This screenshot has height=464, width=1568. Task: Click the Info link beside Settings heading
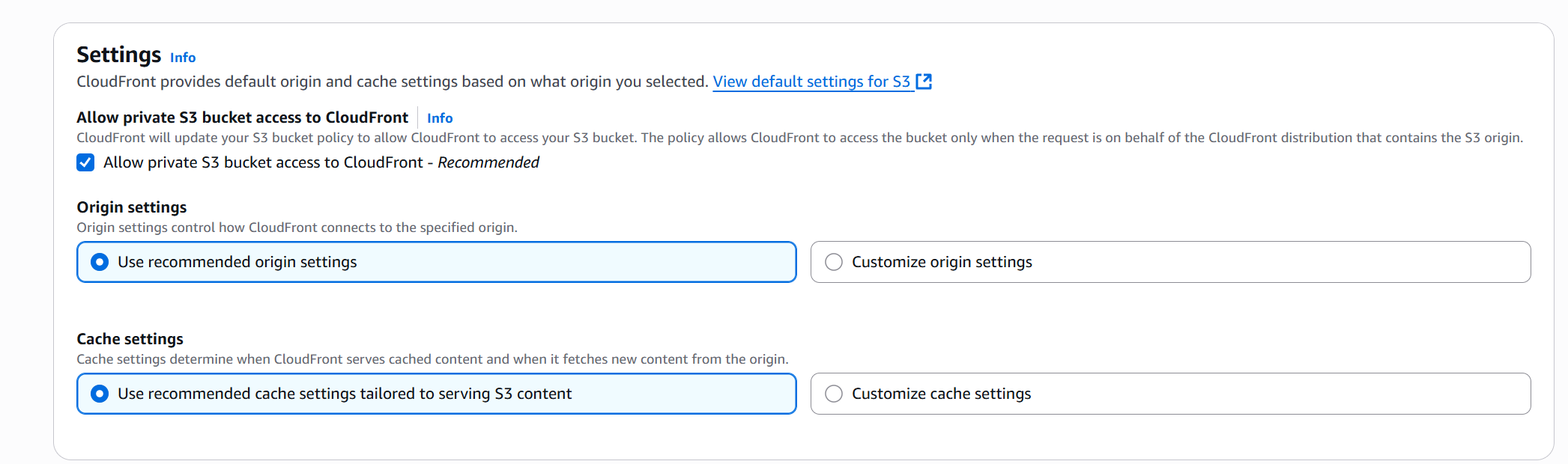pos(182,58)
